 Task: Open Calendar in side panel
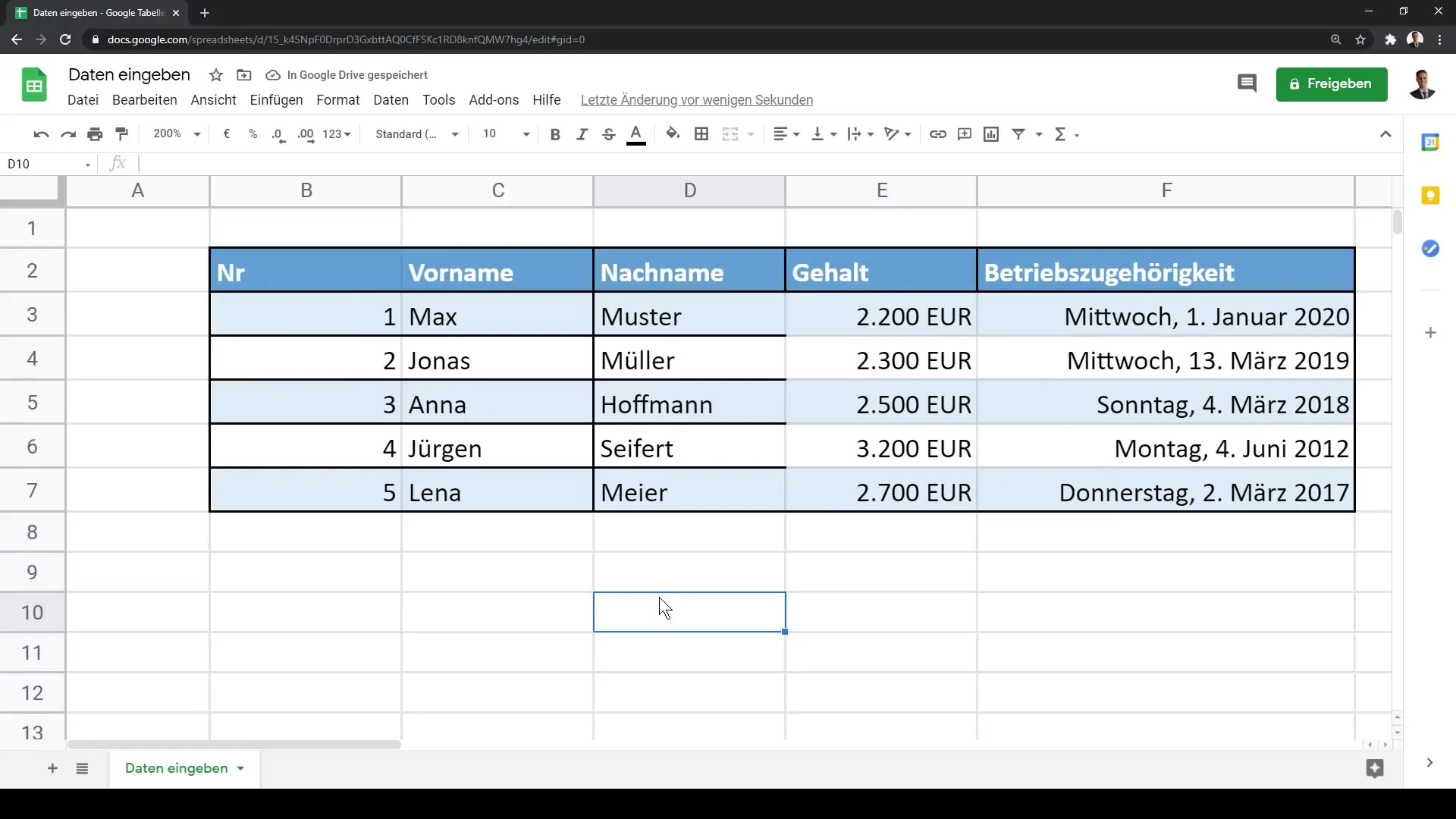pos(1430,142)
